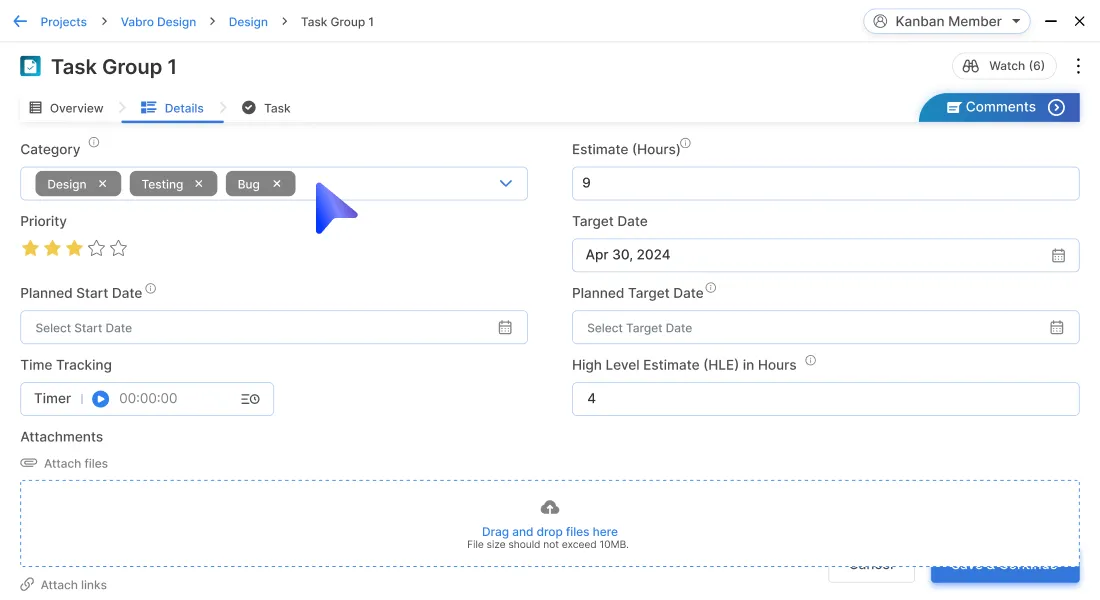Switch to the Overview tab
The height and width of the screenshot is (600, 1100).
tap(66, 108)
